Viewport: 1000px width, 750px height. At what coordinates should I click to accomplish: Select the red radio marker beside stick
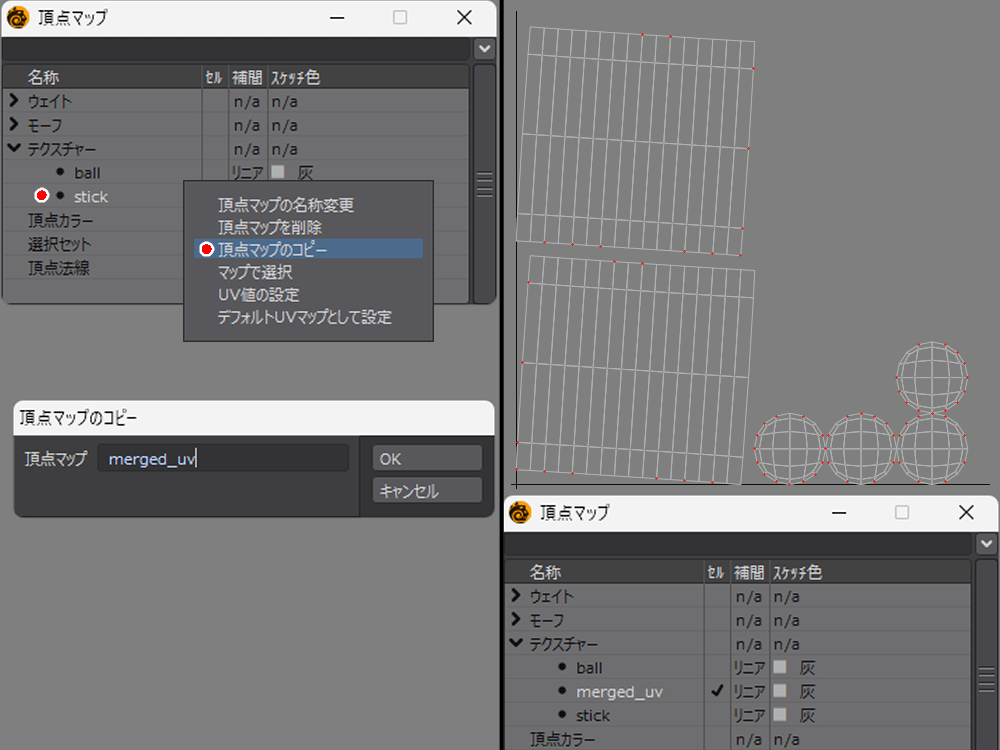coord(42,196)
